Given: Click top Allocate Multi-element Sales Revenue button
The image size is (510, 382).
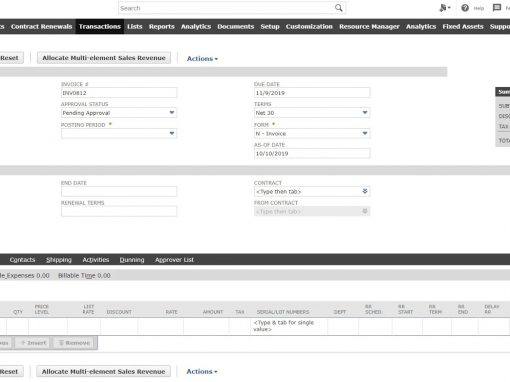Looking at the screenshot, I should click(x=104, y=58).
